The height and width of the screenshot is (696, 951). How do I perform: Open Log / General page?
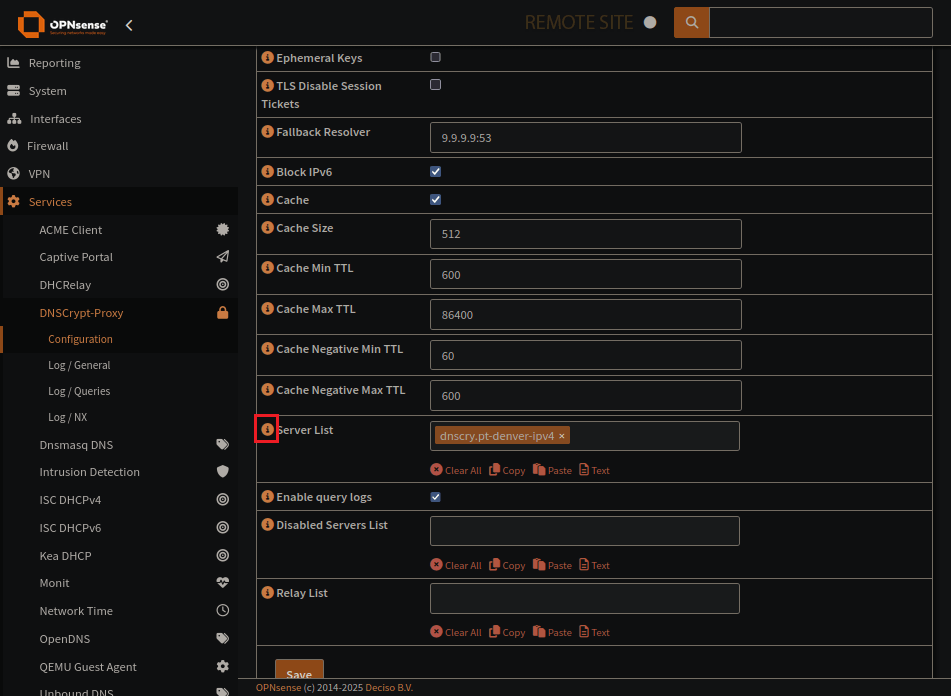pos(79,365)
